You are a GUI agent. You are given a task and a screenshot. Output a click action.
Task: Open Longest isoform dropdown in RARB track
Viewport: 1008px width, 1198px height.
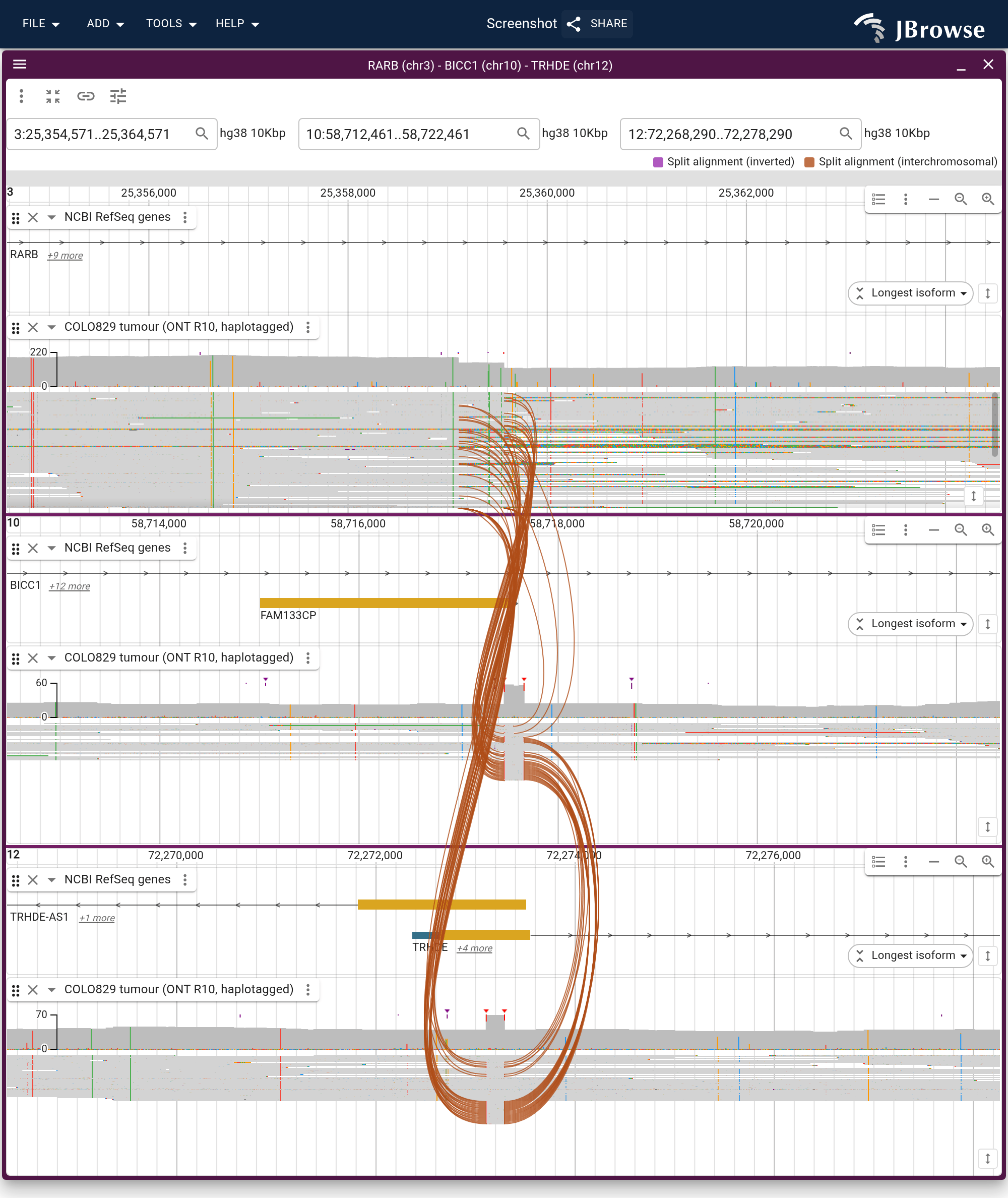pos(910,293)
